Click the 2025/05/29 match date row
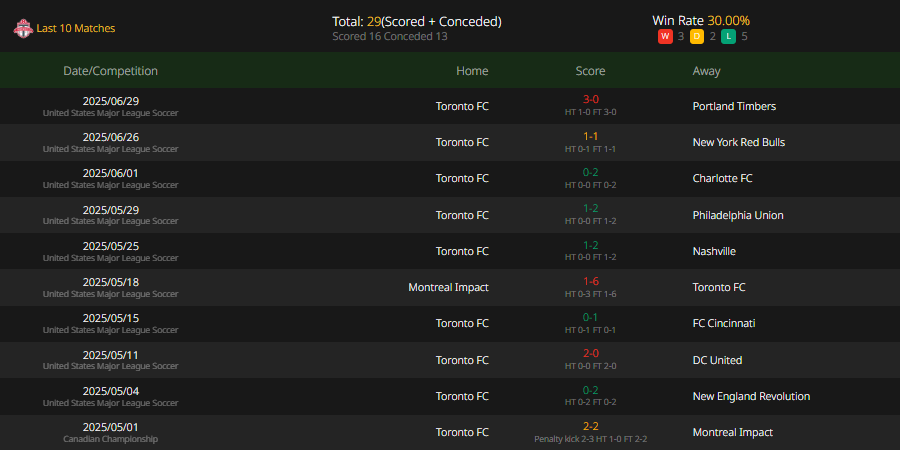Viewport: 900px width, 450px height. pyautogui.click(x=110, y=209)
